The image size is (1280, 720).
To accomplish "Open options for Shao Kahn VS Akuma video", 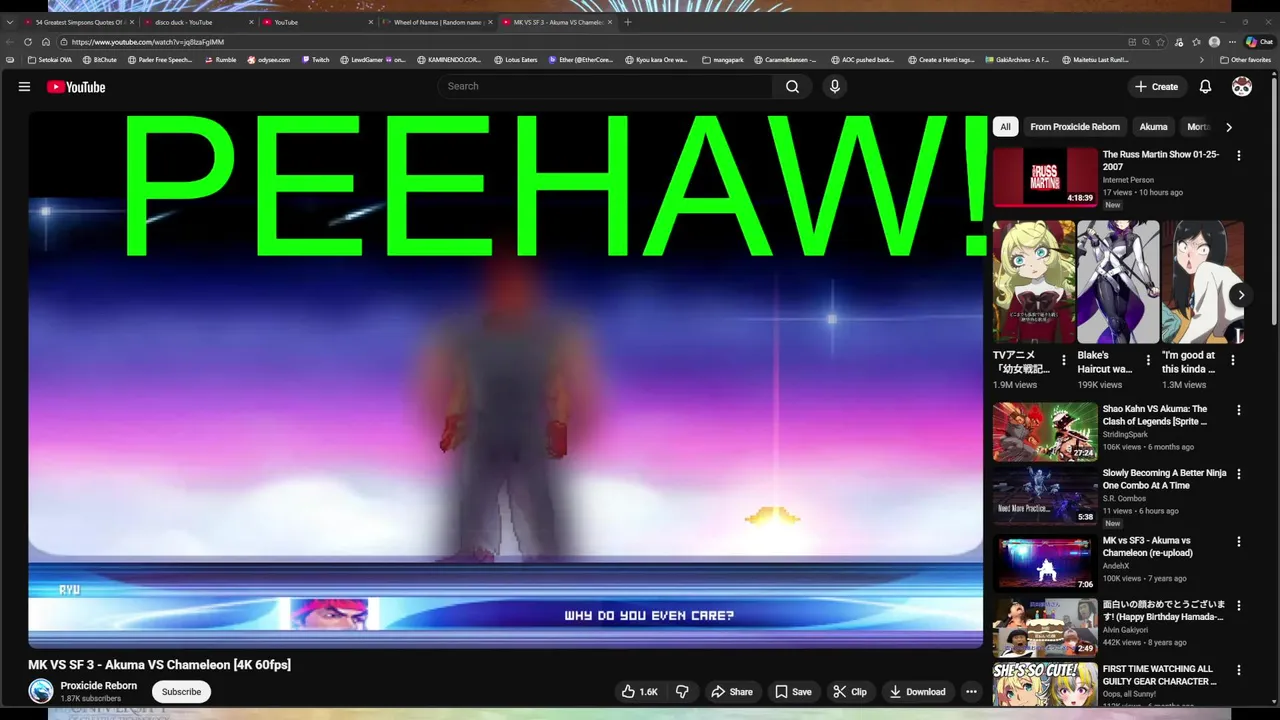I will pyautogui.click(x=1238, y=410).
